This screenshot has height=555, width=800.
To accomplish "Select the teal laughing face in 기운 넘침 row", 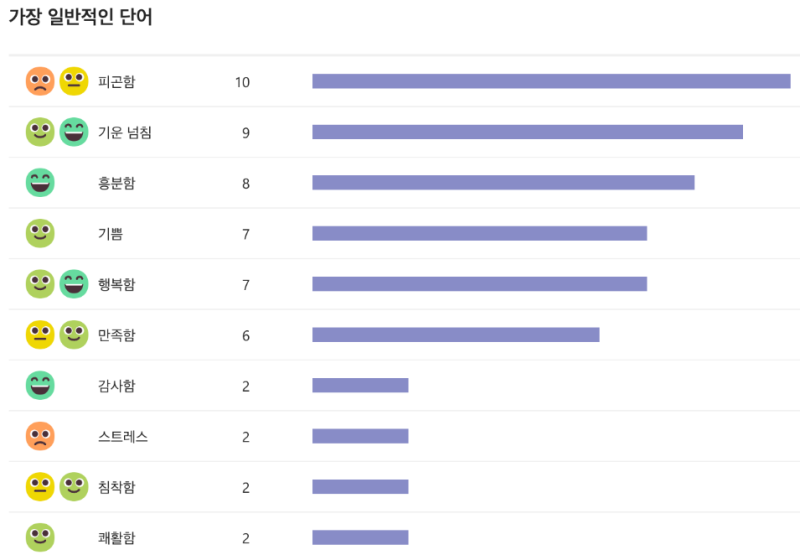I will tap(74, 132).
